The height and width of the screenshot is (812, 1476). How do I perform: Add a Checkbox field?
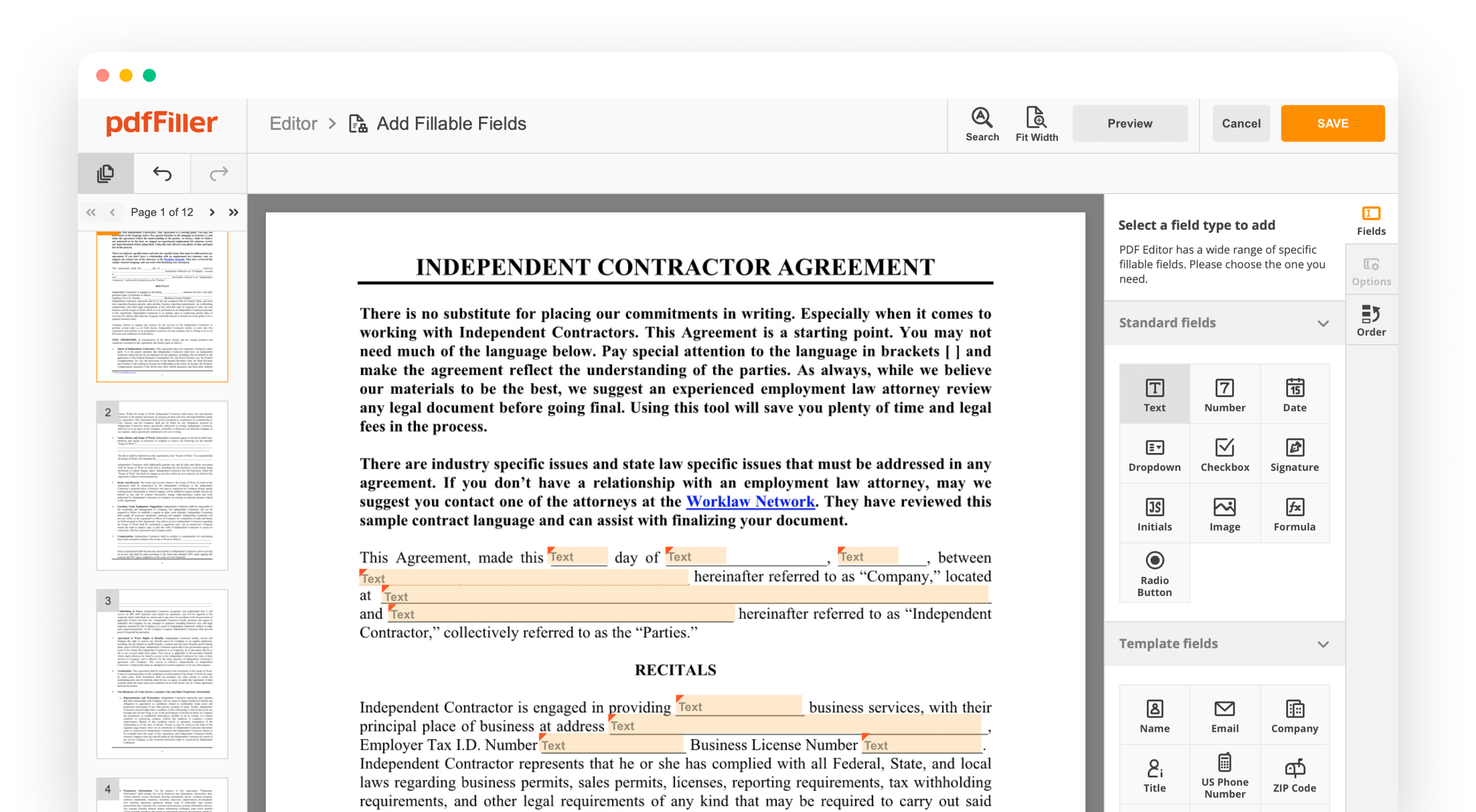point(1225,454)
